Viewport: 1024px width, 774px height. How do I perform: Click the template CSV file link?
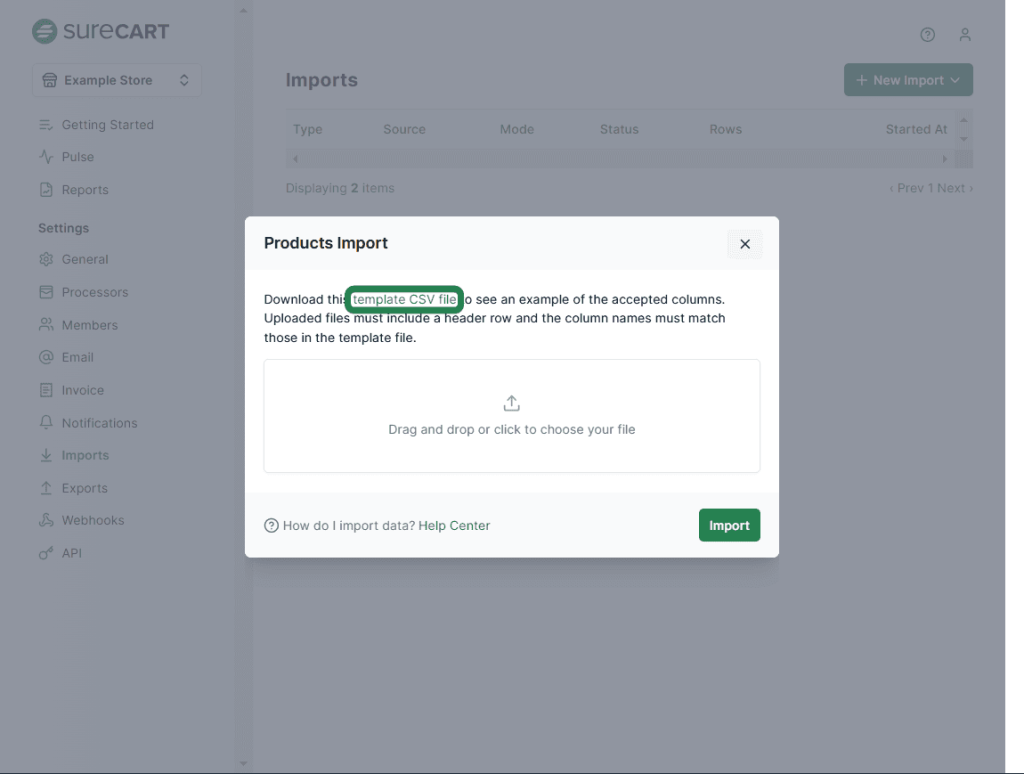(404, 299)
